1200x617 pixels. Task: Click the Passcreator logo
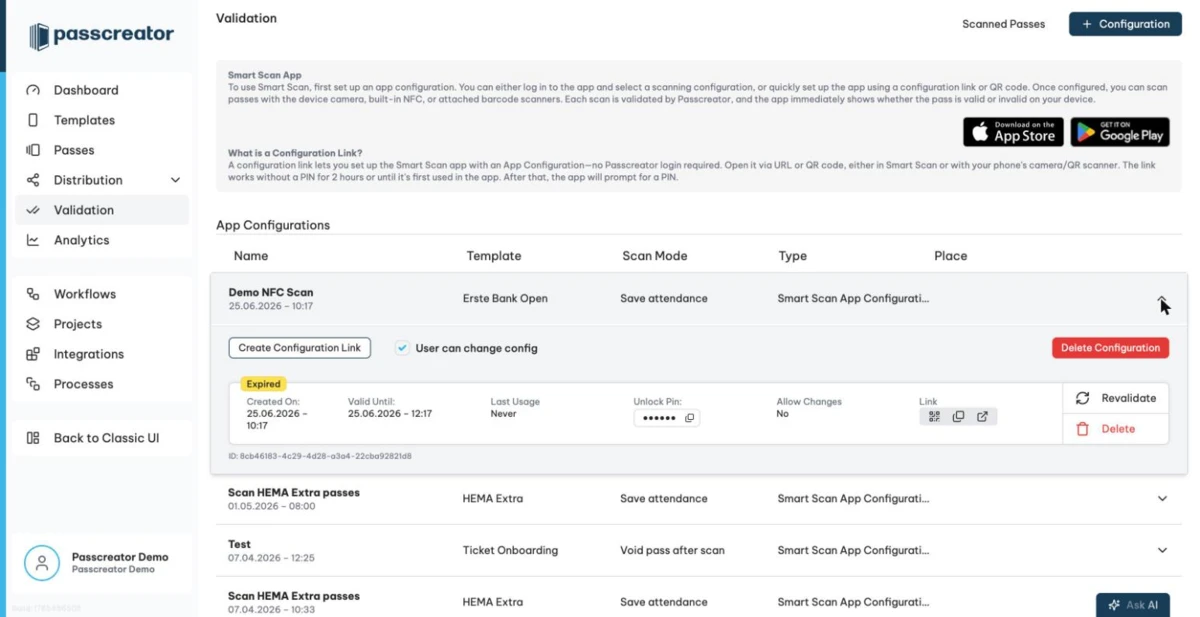coord(101,36)
